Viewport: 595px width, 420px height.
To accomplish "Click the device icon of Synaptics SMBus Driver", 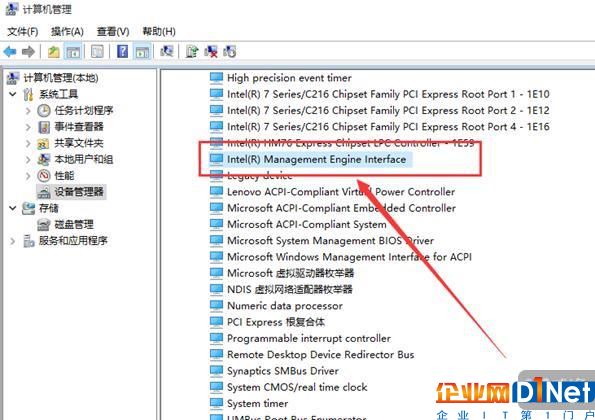I will coord(216,371).
